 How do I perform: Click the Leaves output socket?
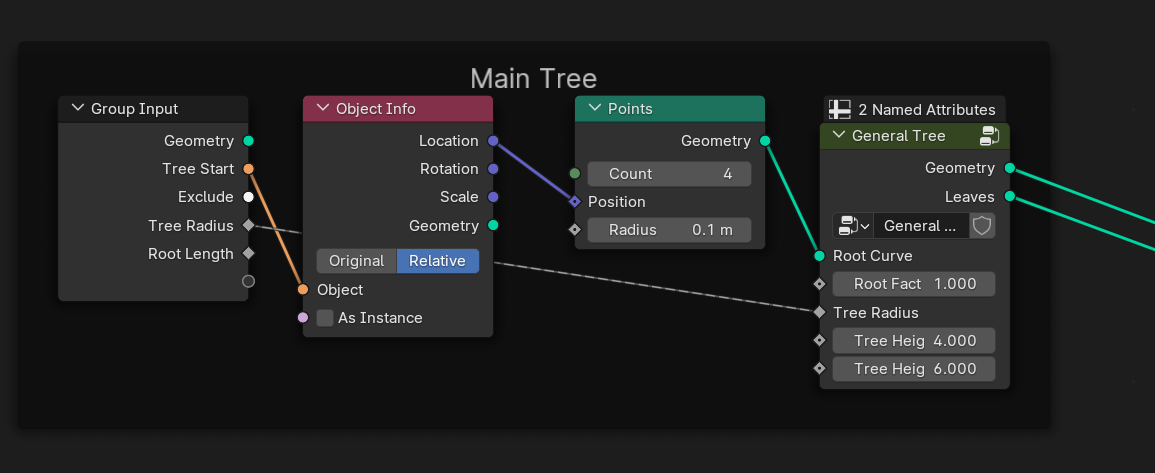1009,196
